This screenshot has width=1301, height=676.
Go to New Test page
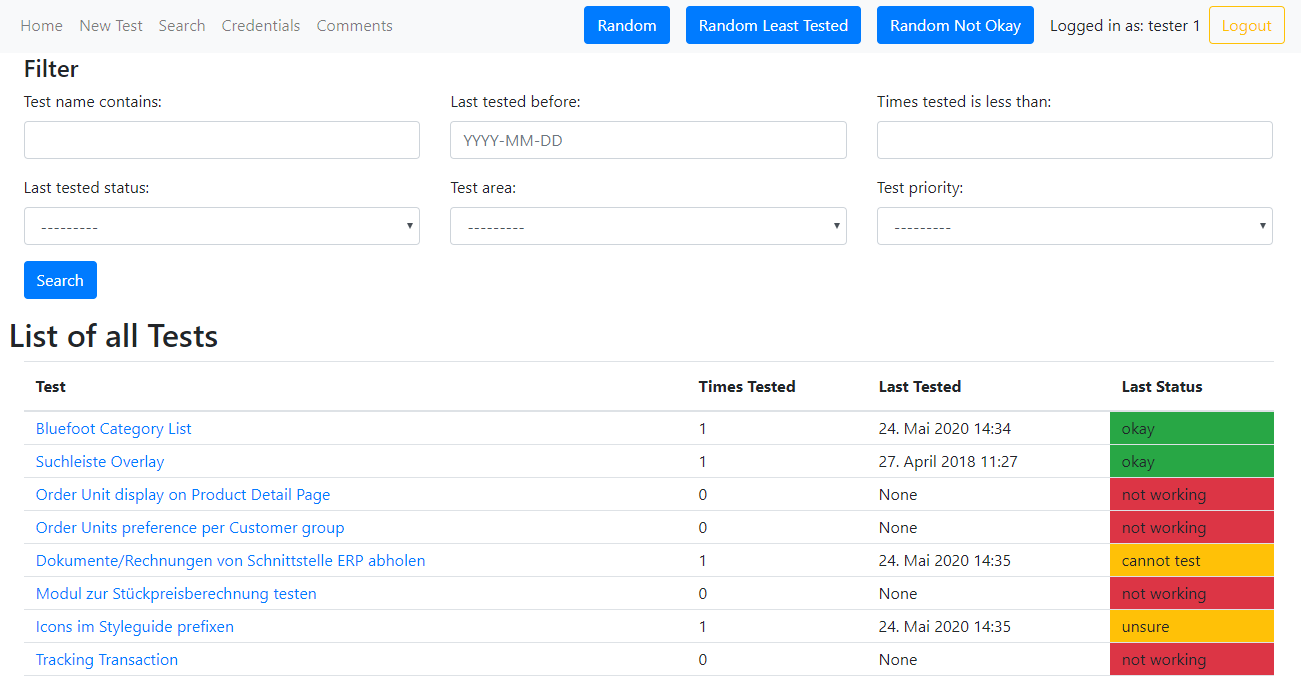[x=111, y=26]
